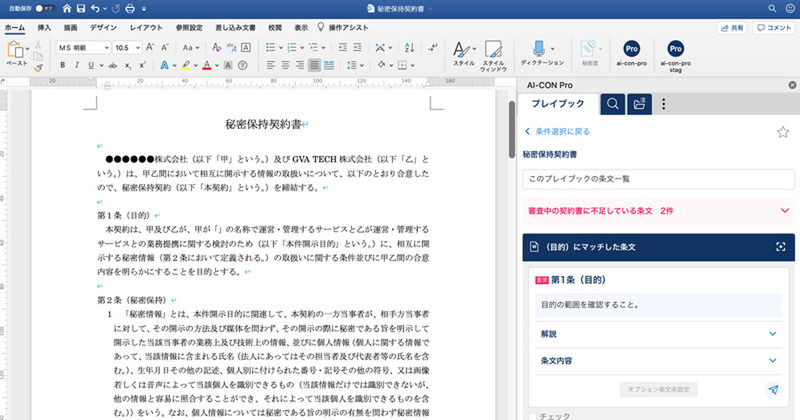800x420 pixels.
Task: Switch to the デザイン ribbon tab
Action: 104,28
